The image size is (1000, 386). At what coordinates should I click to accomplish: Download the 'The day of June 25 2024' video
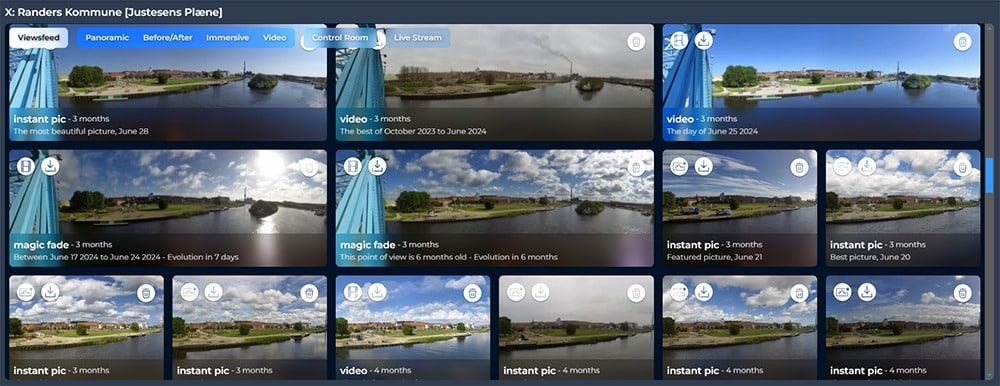(704, 40)
